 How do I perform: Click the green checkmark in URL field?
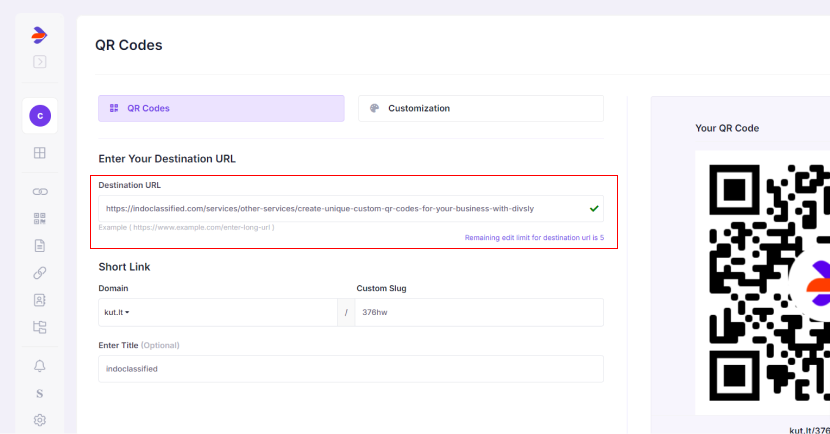click(594, 209)
